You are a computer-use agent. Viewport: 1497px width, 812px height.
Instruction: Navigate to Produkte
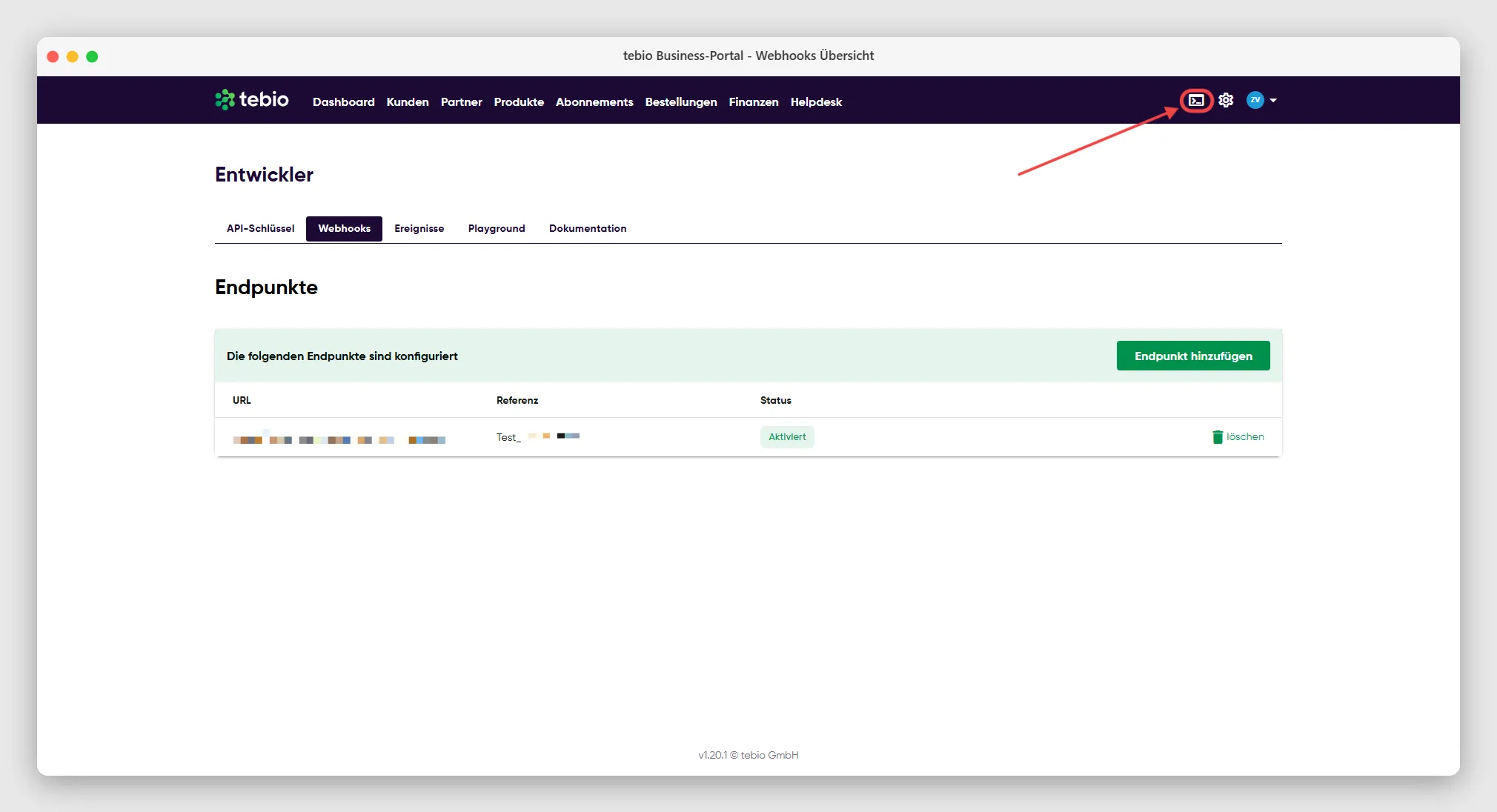tap(519, 102)
